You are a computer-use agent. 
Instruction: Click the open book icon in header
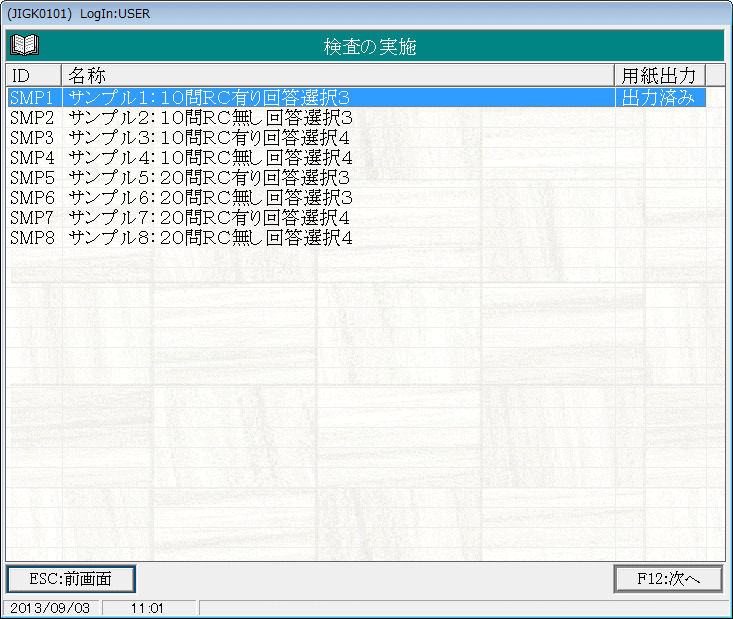[x=24, y=45]
